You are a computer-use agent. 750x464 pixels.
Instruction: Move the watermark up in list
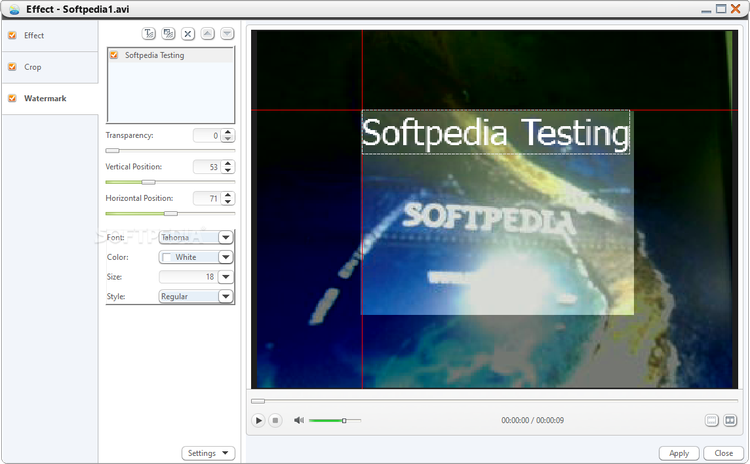208,33
